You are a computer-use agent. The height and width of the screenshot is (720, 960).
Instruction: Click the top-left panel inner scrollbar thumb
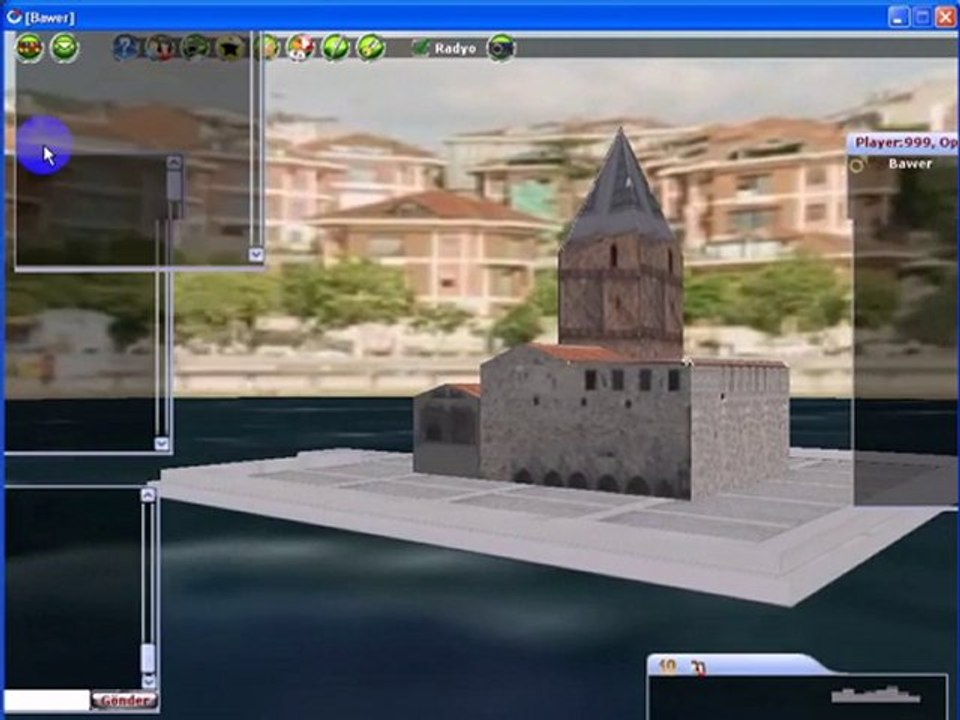tap(174, 186)
